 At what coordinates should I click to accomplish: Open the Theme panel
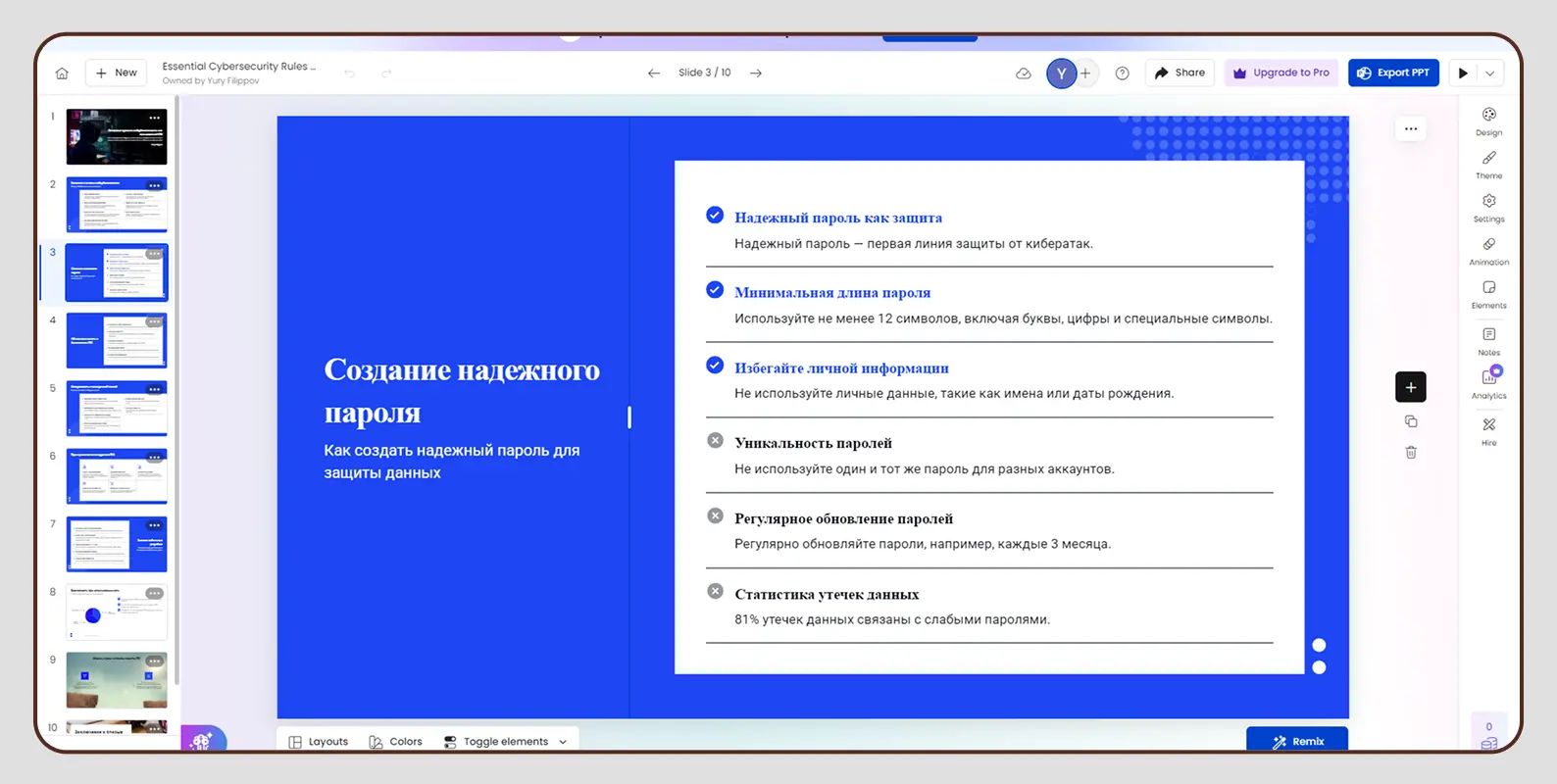tap(1488, 164)
